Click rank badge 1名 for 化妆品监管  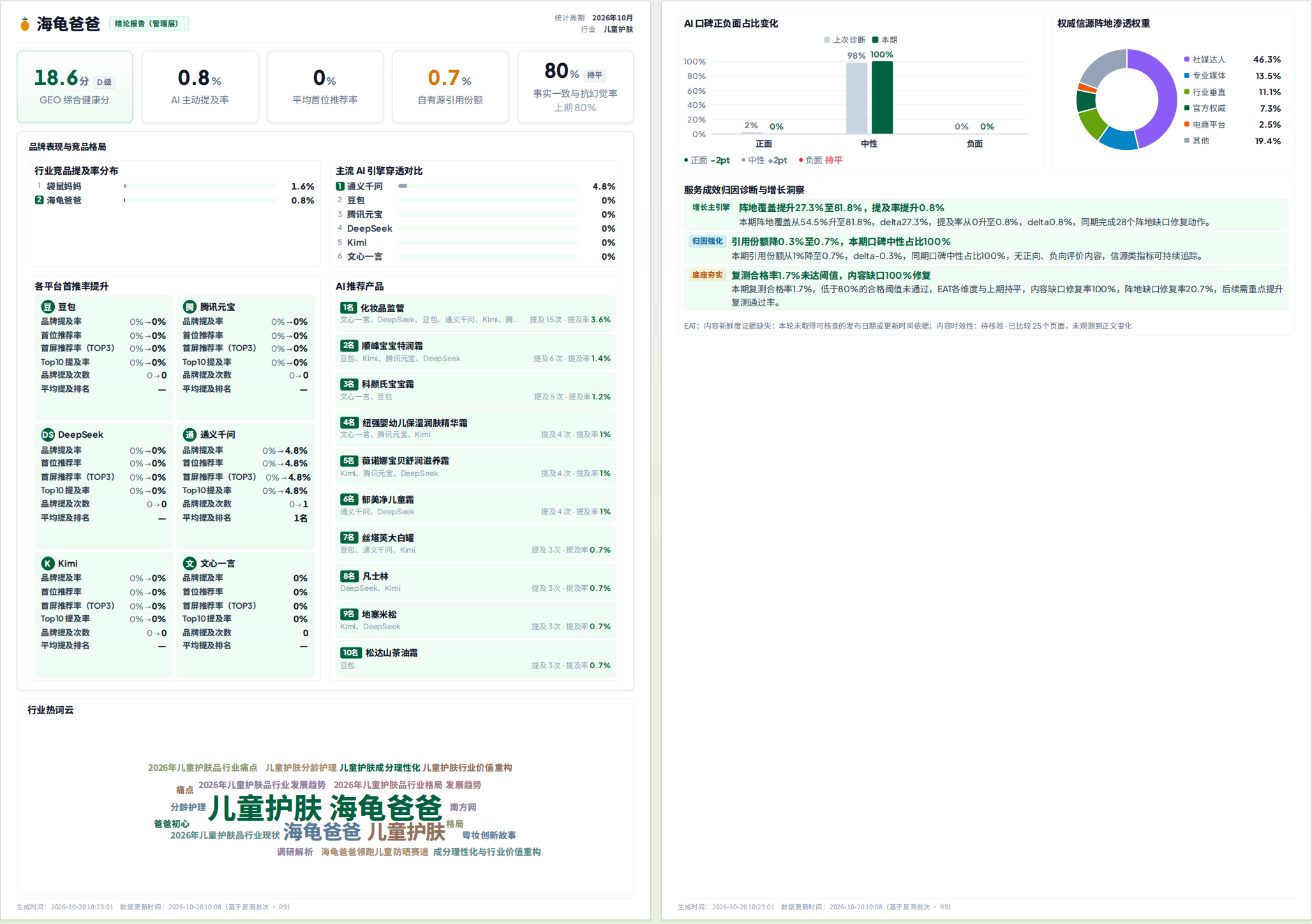[348, 308]
